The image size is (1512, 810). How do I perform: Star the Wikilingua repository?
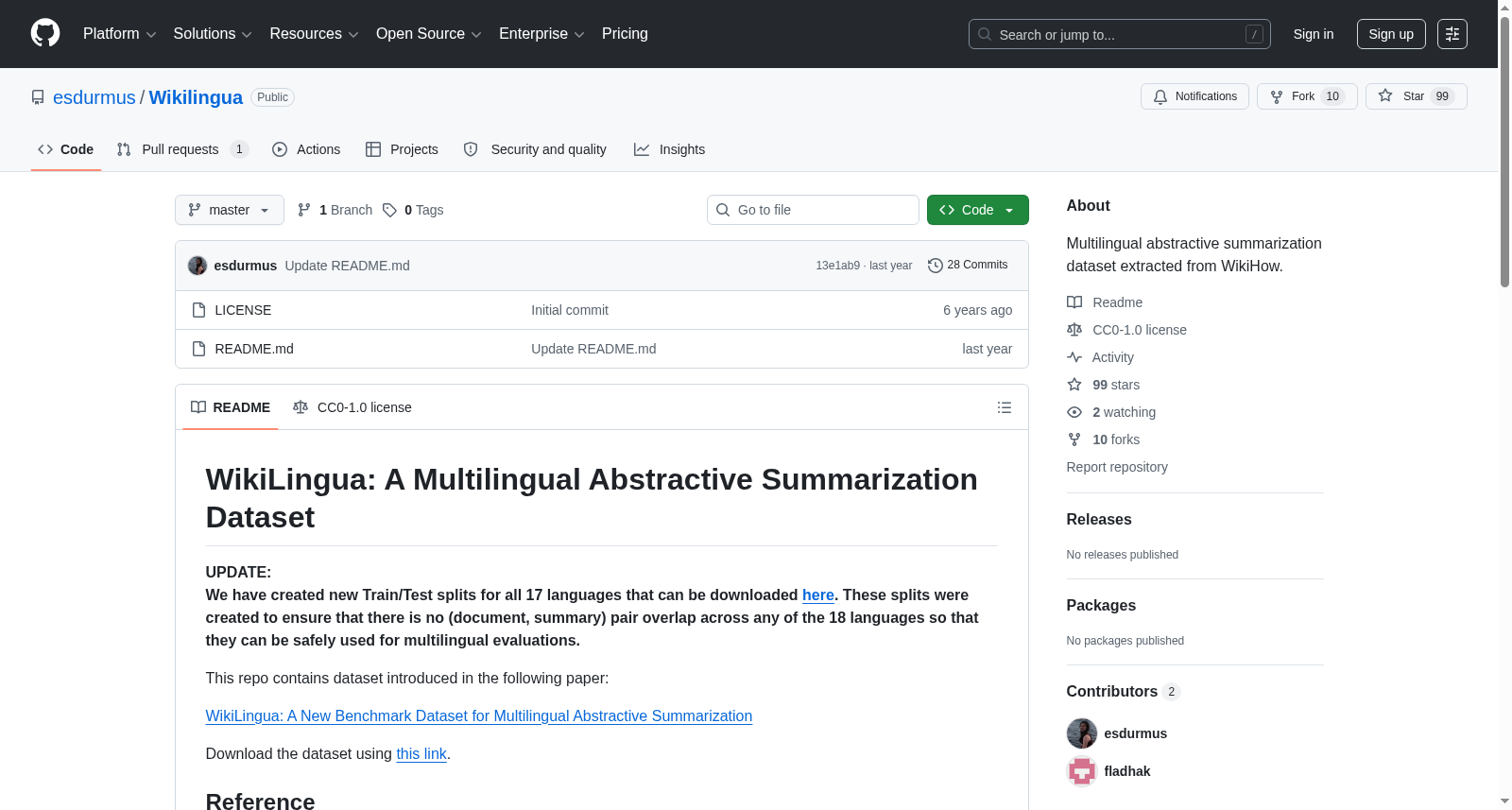1416,96
